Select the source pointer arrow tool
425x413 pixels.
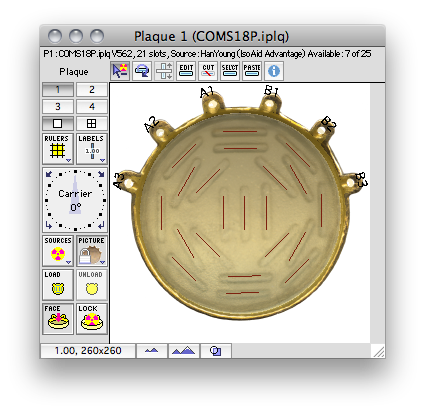[120, 71]
